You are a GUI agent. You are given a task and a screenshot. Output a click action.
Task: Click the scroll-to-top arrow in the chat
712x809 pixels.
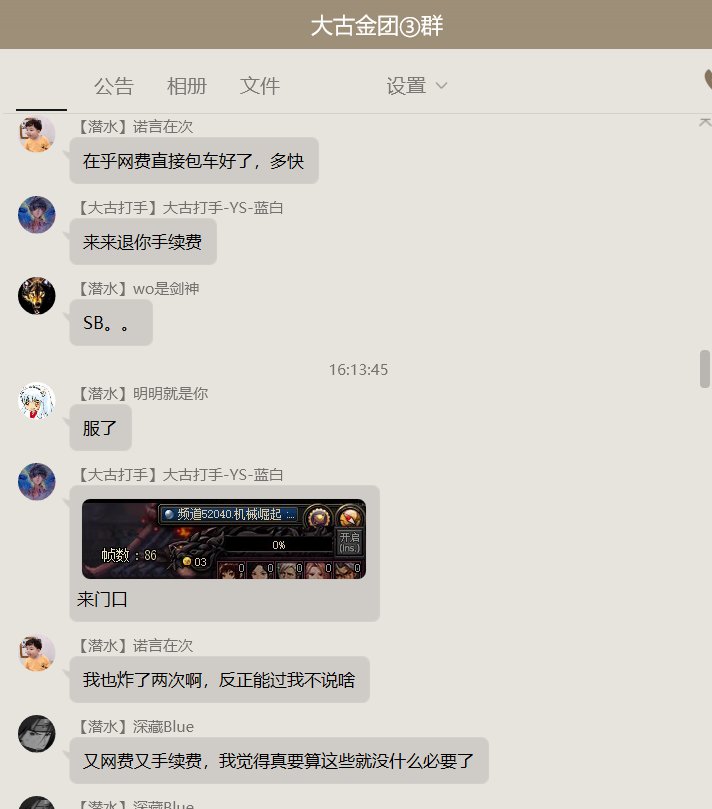705,123
